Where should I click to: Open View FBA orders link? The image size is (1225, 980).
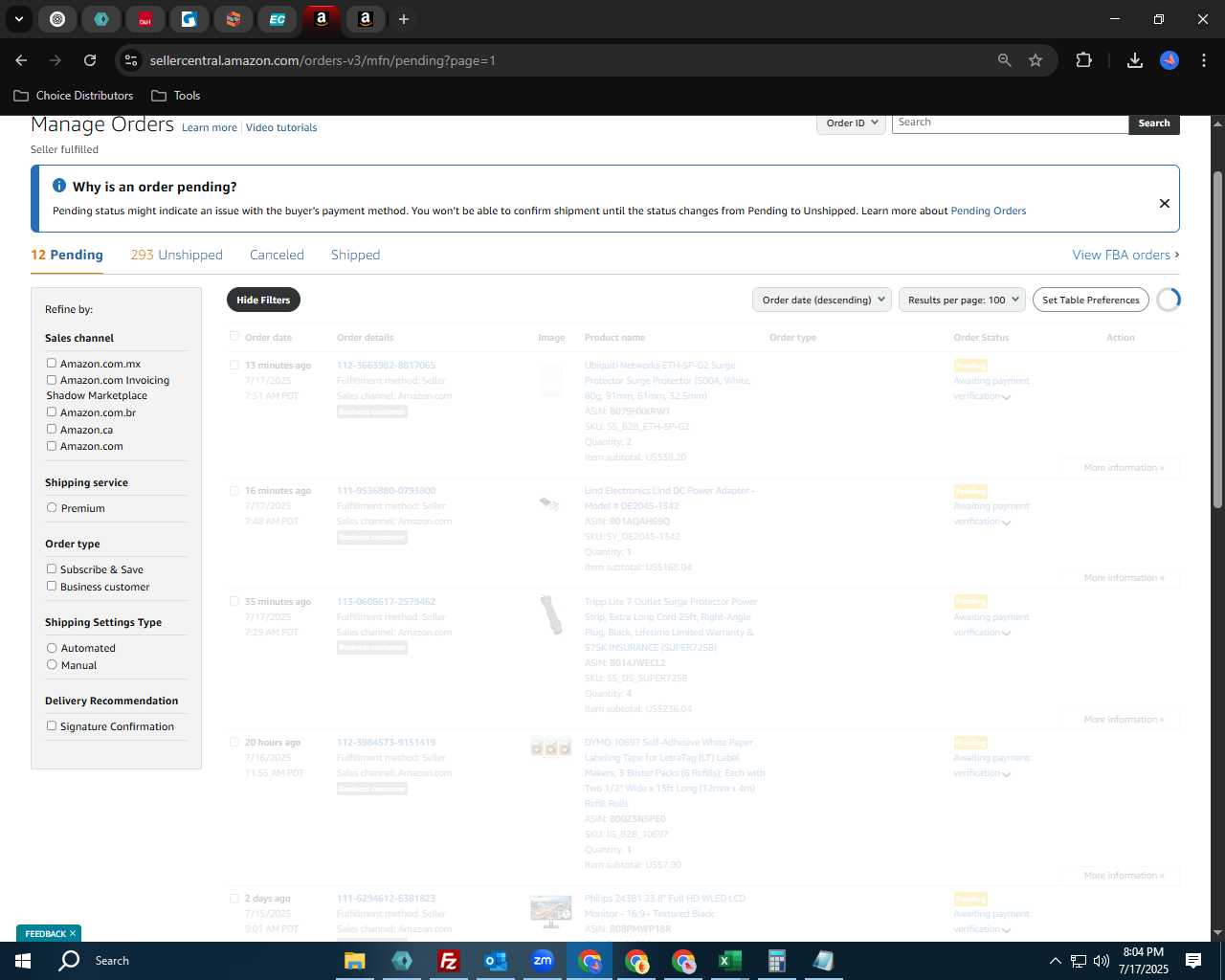(x=1125, y=255)
